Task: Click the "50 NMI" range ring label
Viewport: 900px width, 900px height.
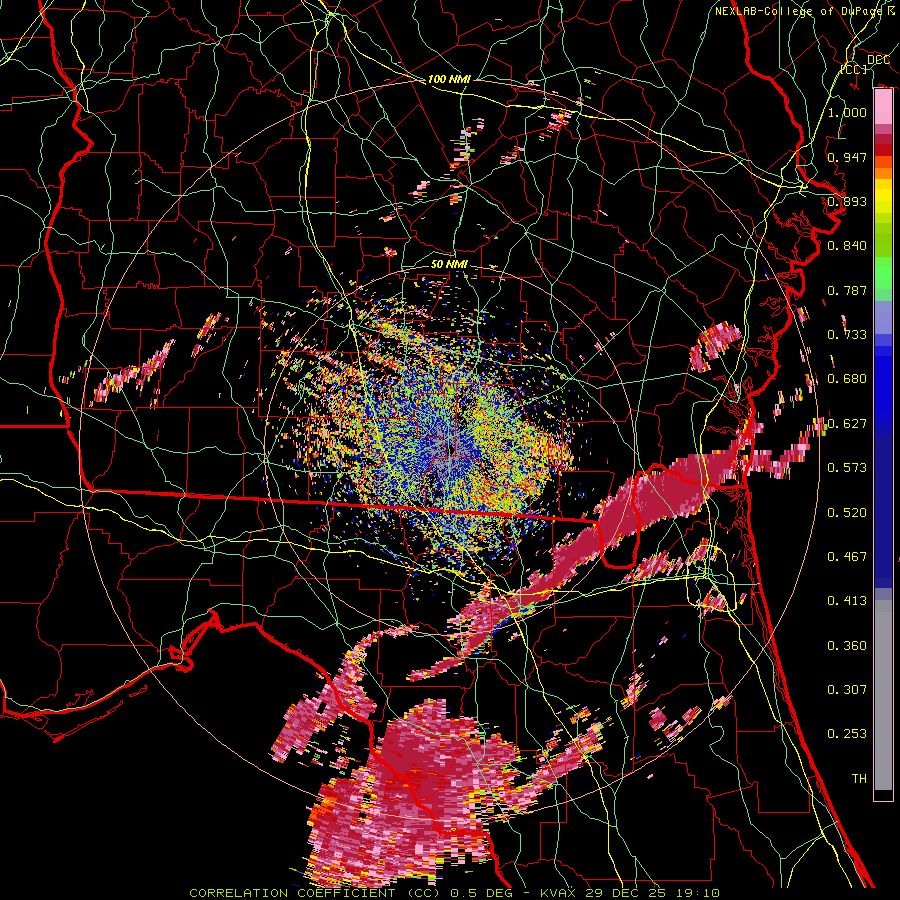Action: (449, 264)
